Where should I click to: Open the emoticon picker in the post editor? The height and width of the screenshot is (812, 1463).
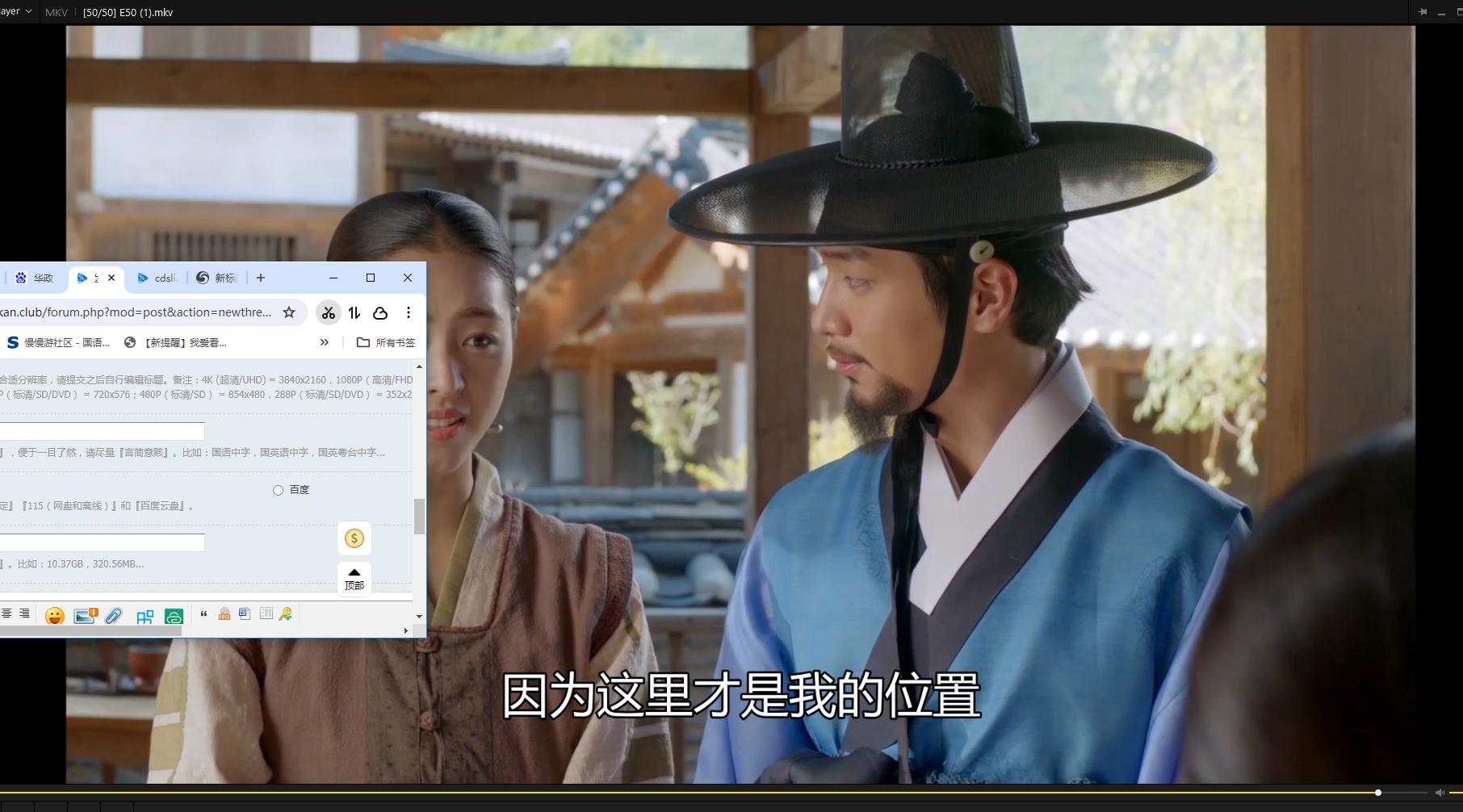pyautogui.click(x=53, y=615)
